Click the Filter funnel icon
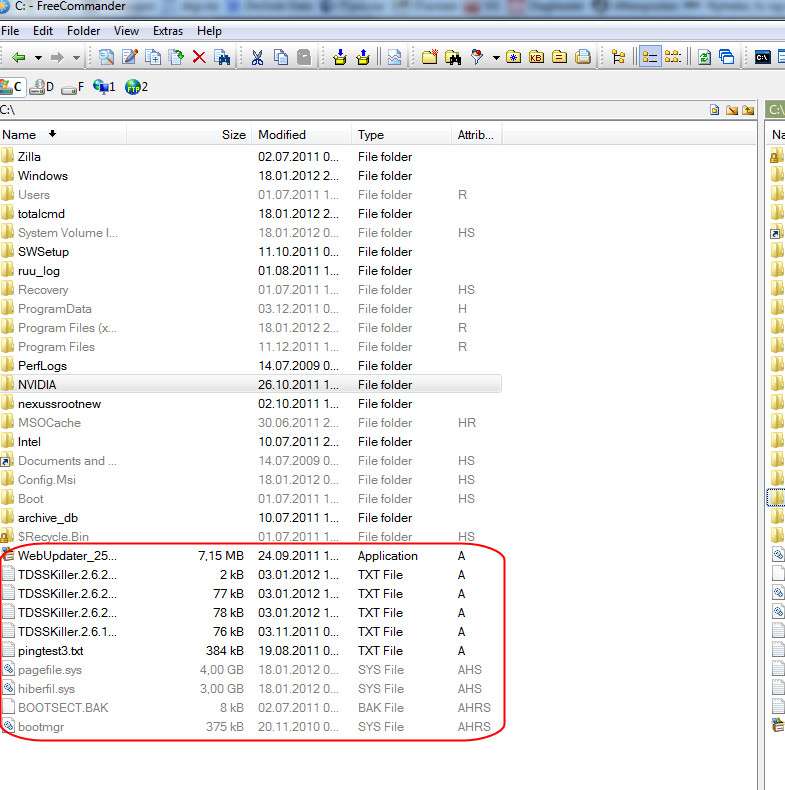 coord(476,57)
